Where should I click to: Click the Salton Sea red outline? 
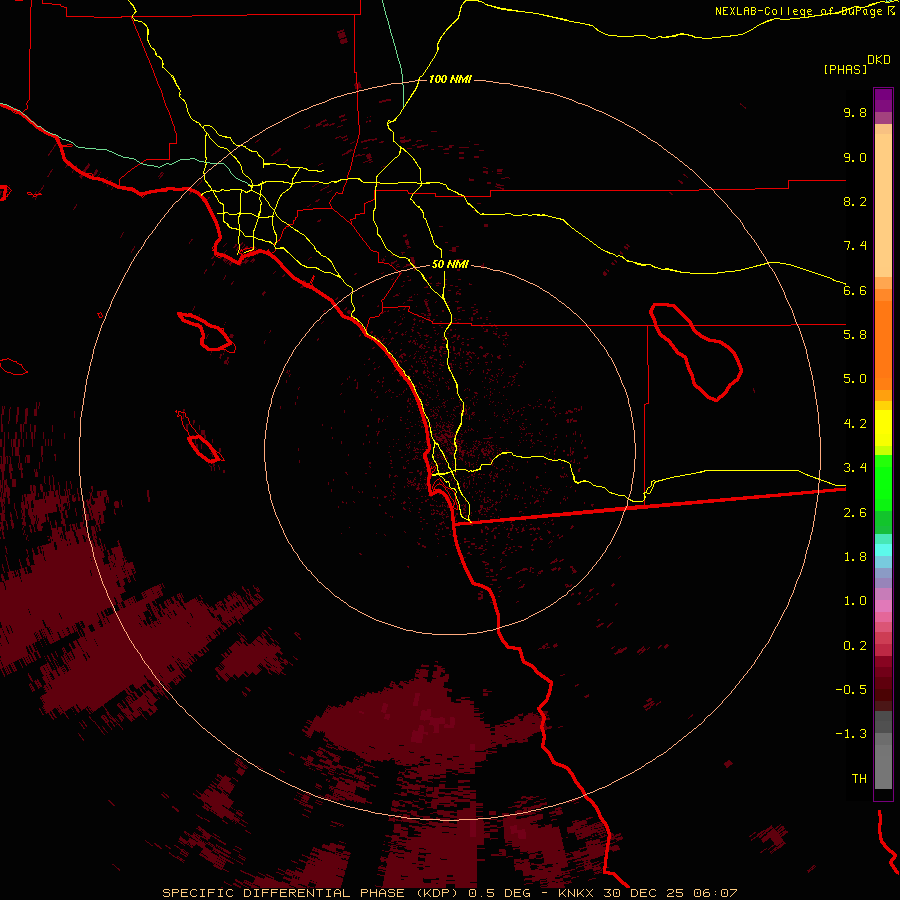coord(696,352)
